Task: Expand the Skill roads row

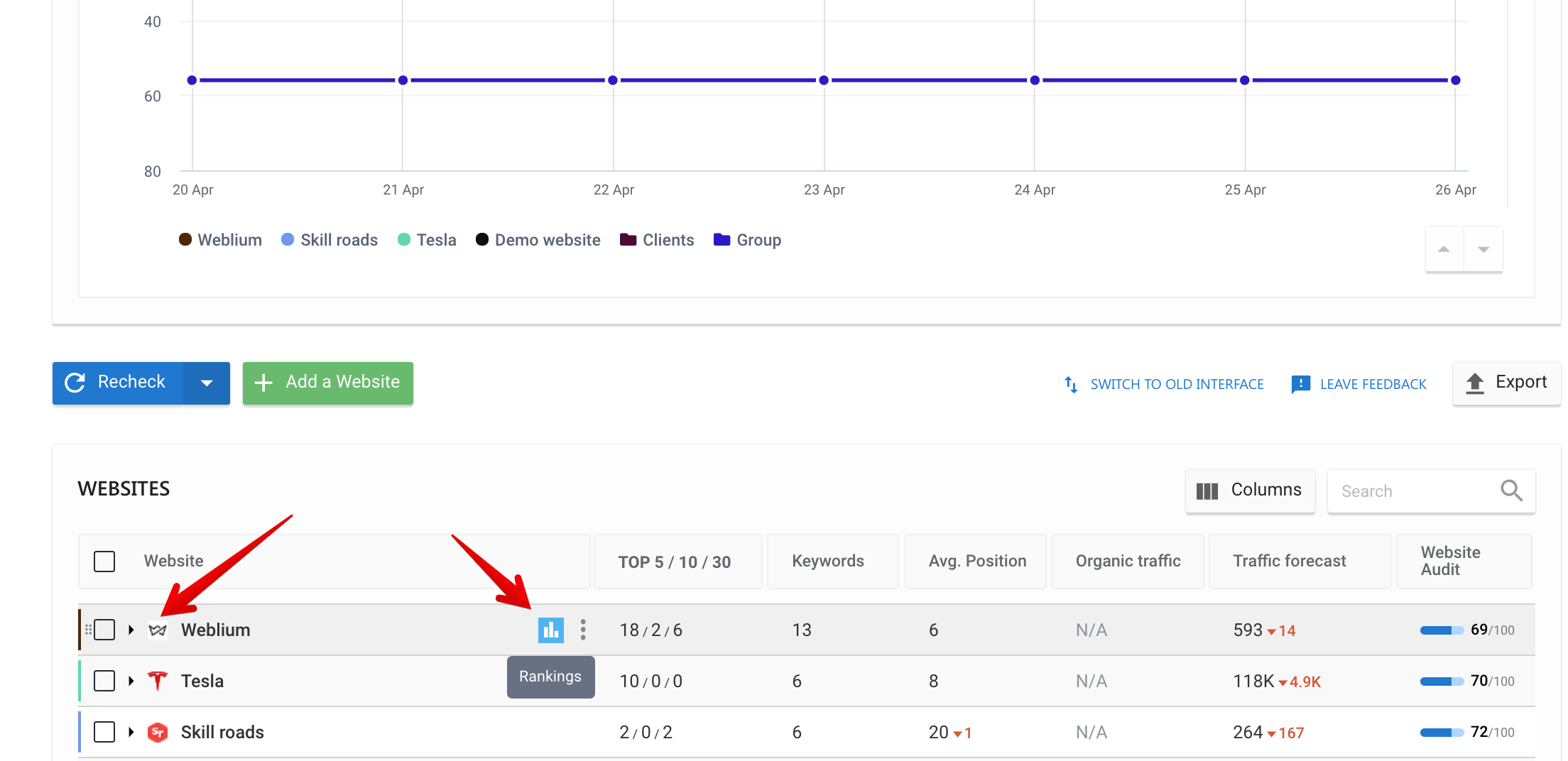Action: tap(131, 732)
